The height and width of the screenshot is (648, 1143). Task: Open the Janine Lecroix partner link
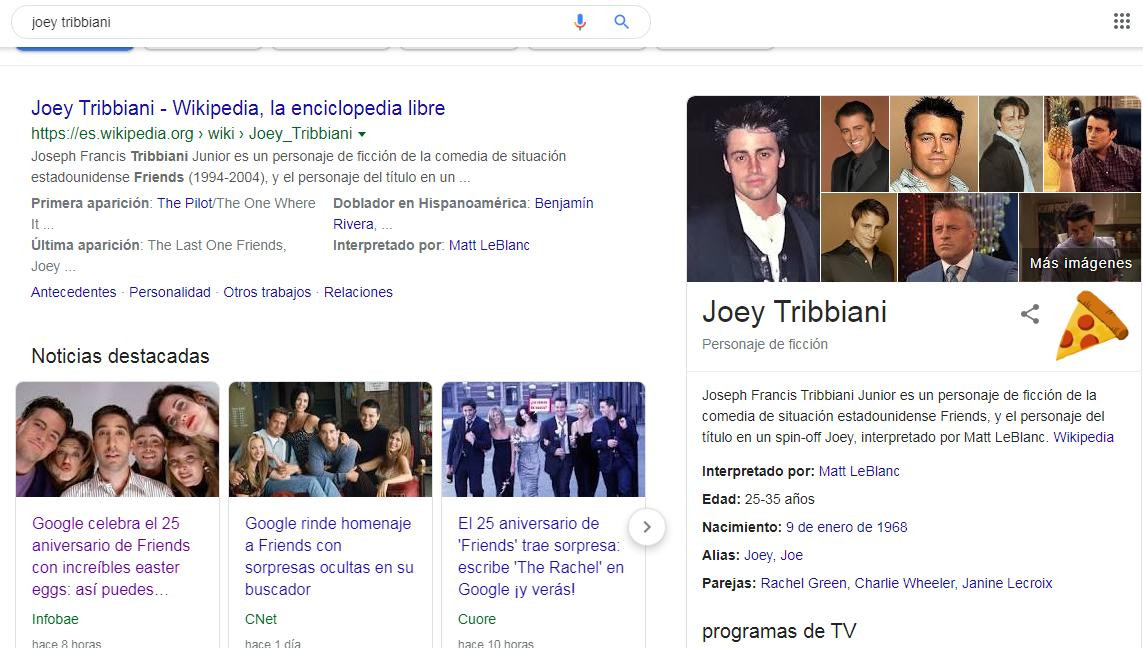pyautogui.click(x=1007, y=583)
